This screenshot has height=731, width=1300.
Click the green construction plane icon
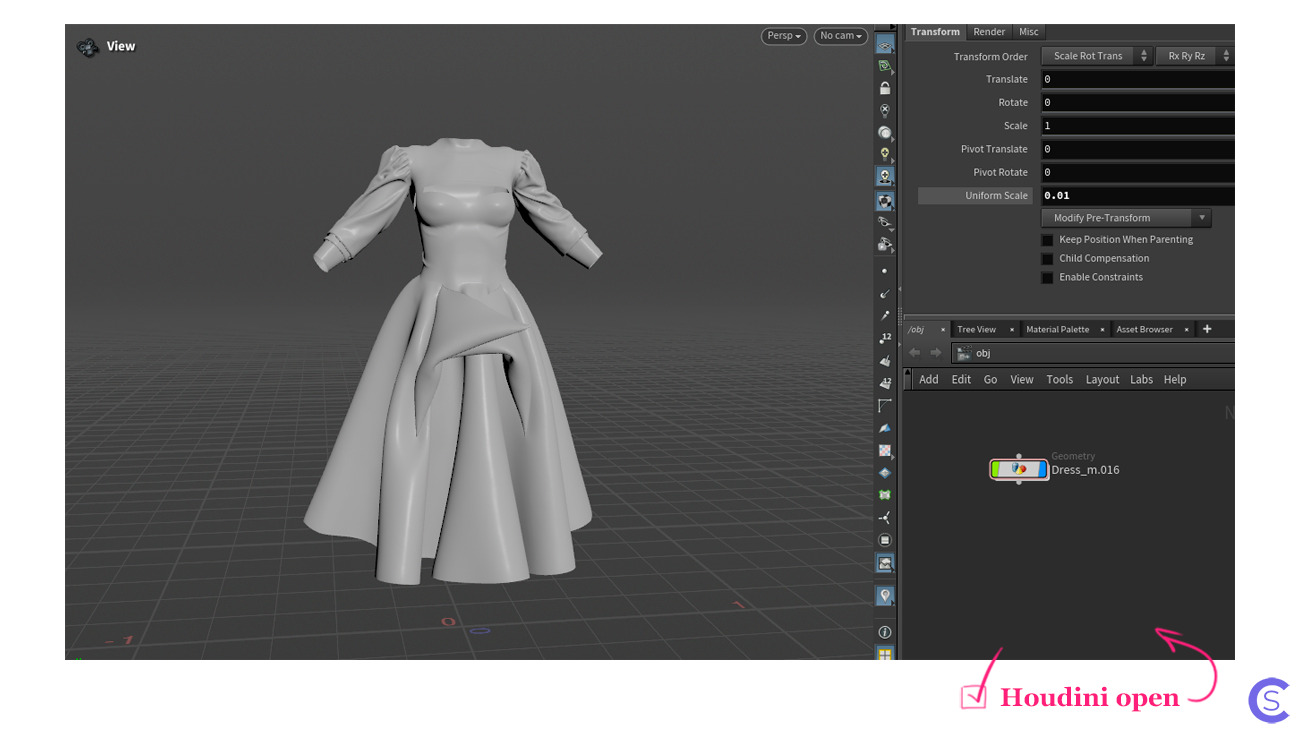(885, 66)
